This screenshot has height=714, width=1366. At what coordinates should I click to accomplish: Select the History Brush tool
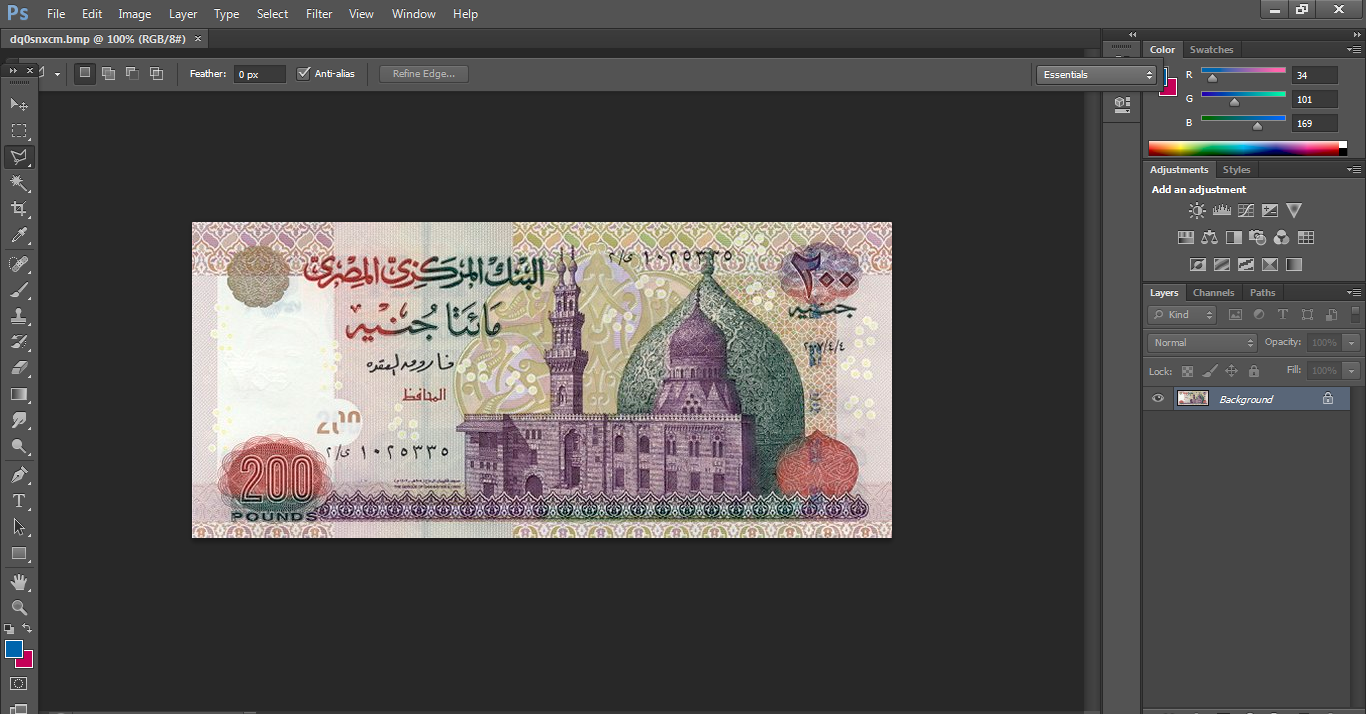pos(19,342)
